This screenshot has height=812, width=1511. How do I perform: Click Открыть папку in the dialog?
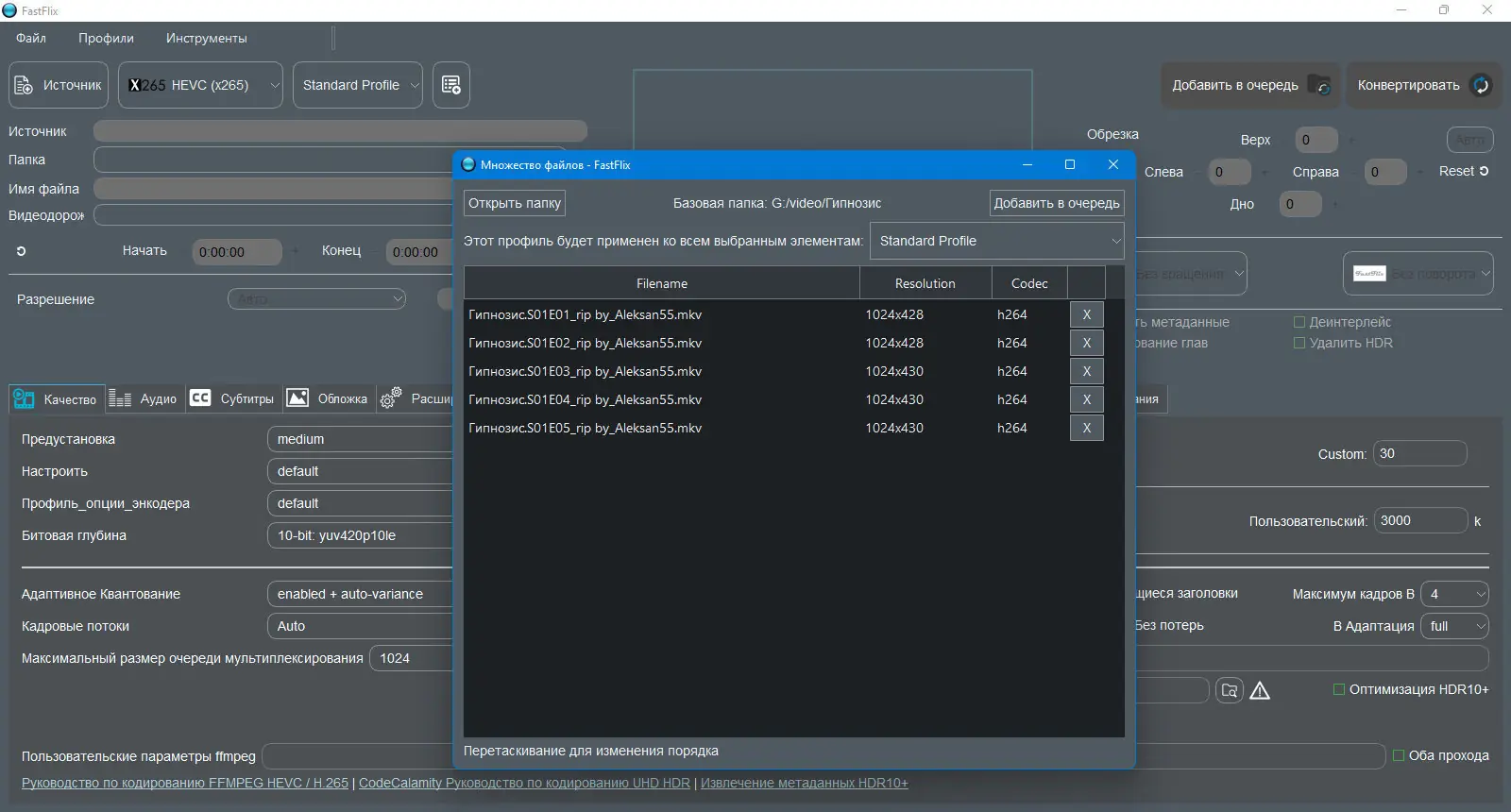515,203
